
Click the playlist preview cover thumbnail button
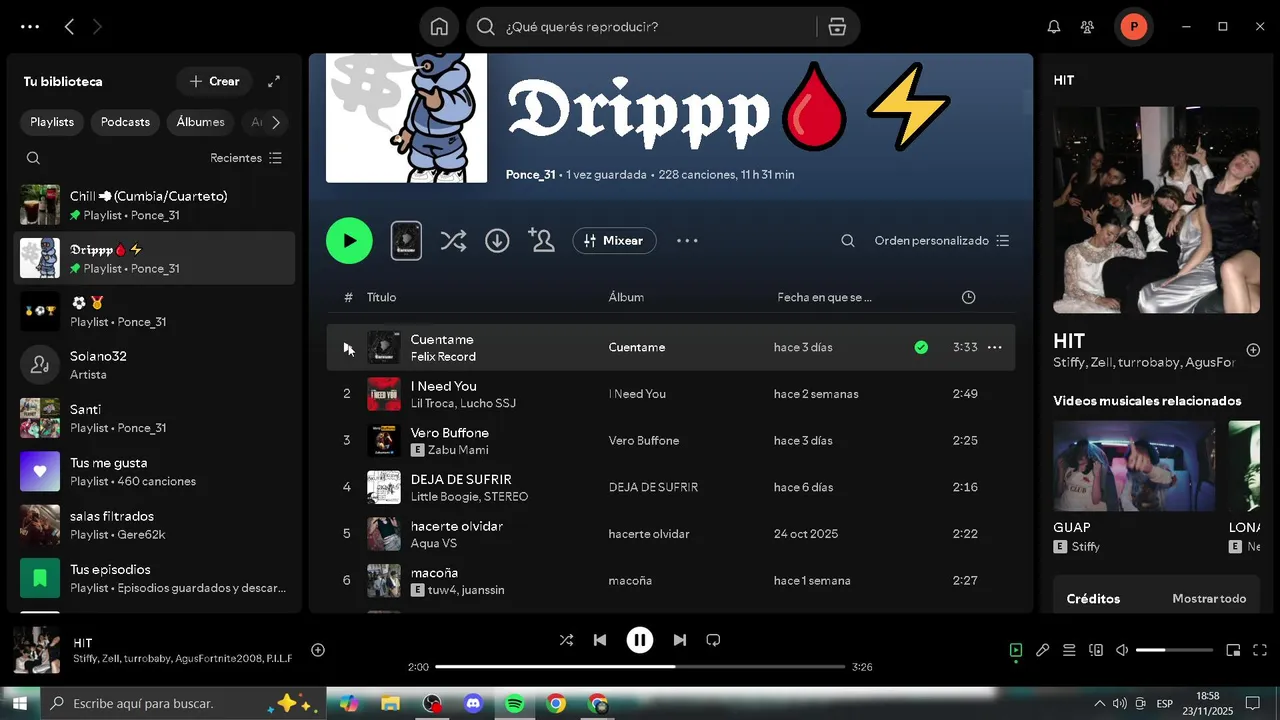coord(406,241)
